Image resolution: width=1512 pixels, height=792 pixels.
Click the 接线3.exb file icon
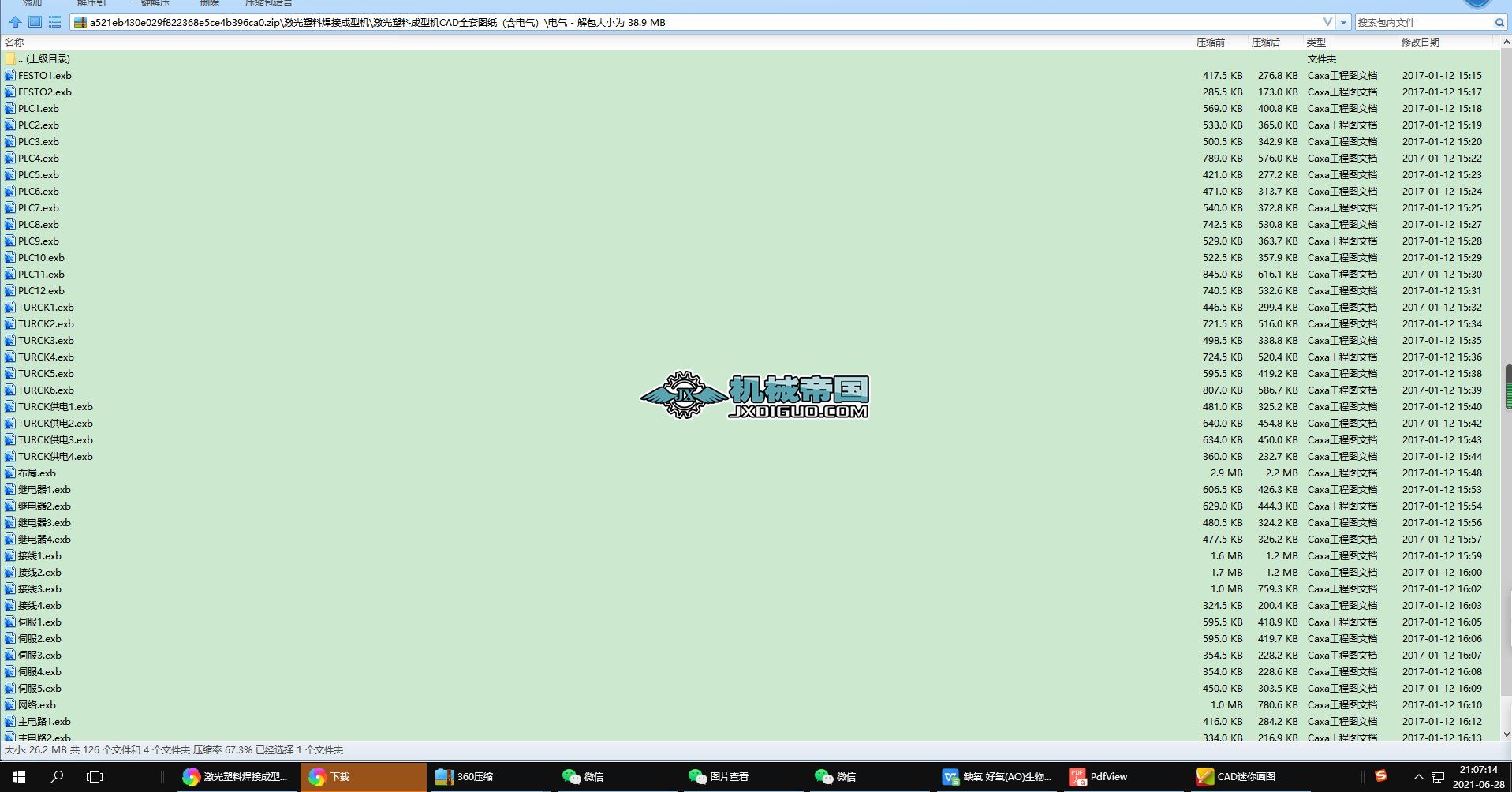coord(10,589)
